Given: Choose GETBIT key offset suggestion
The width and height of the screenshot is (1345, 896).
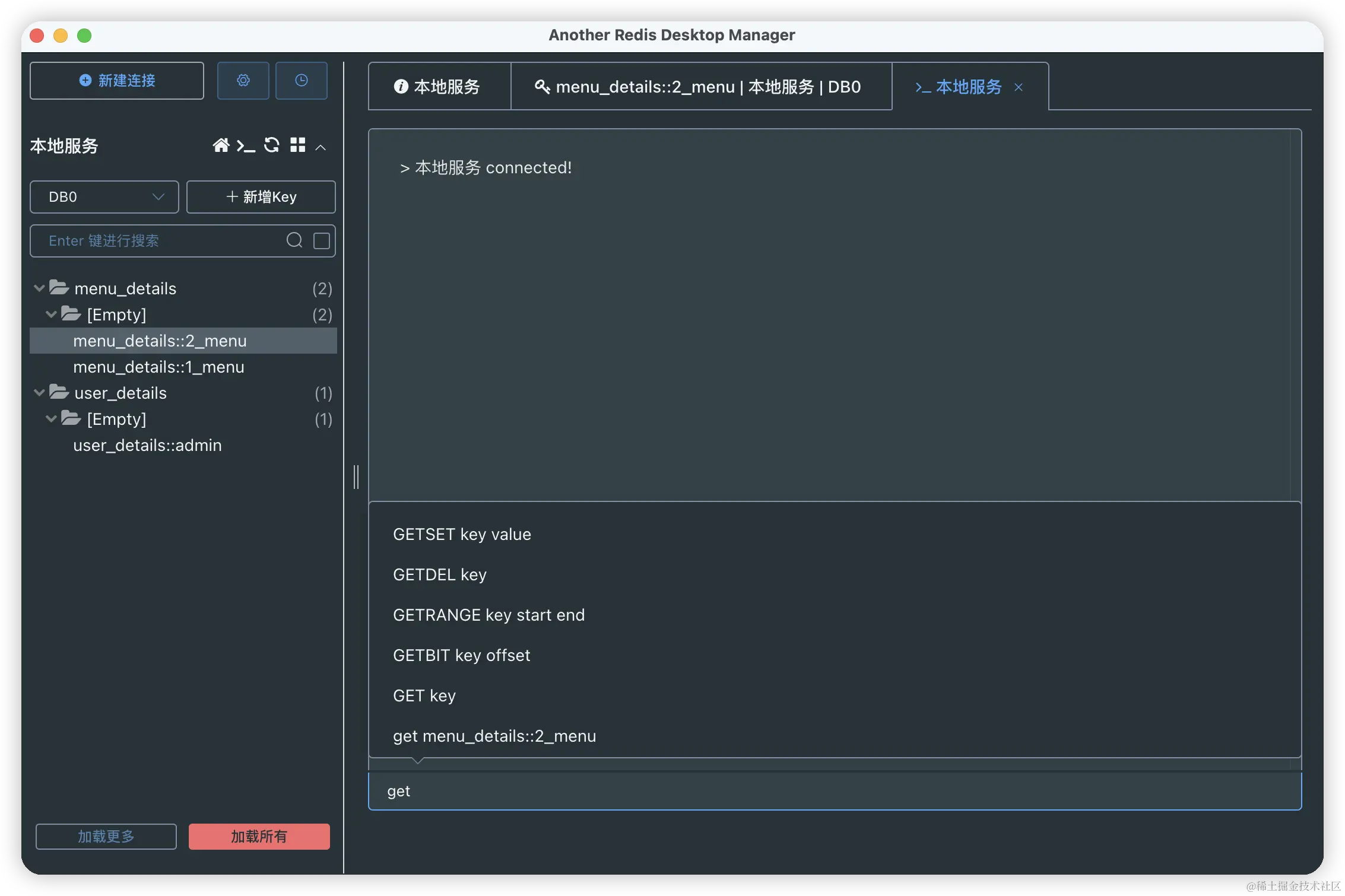Looking at the screenshot, I should [835, 655].
